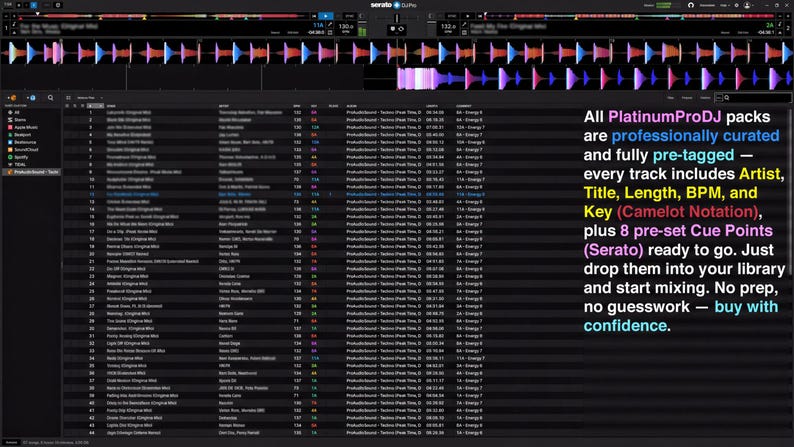Open the Stems crate in sidebar
This screenshot has height=447, width=794.
19,120
